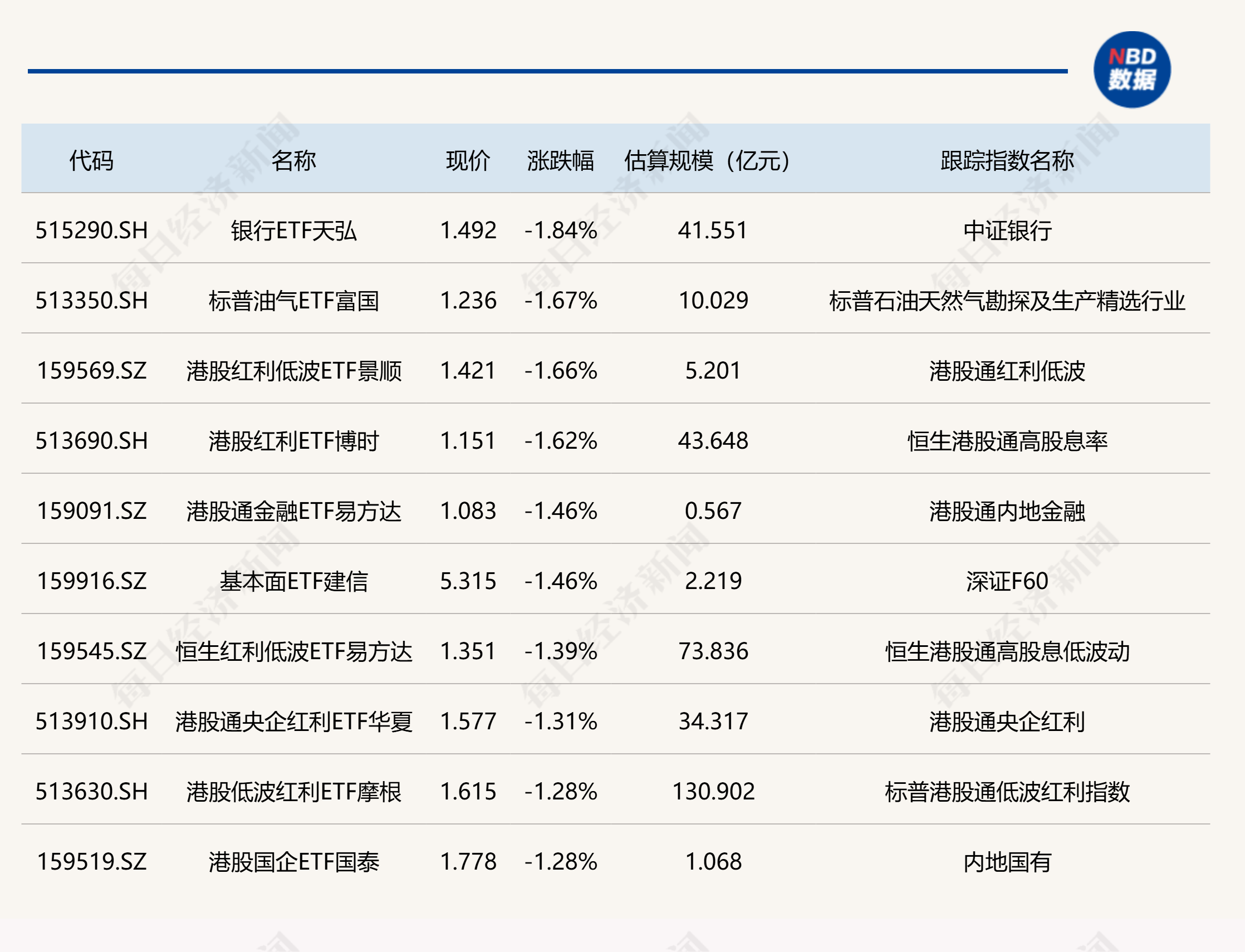Select the fund name 港股国企ETF国泰
The height and width of the screenshot is (952, 1245).
pos(293,862)
